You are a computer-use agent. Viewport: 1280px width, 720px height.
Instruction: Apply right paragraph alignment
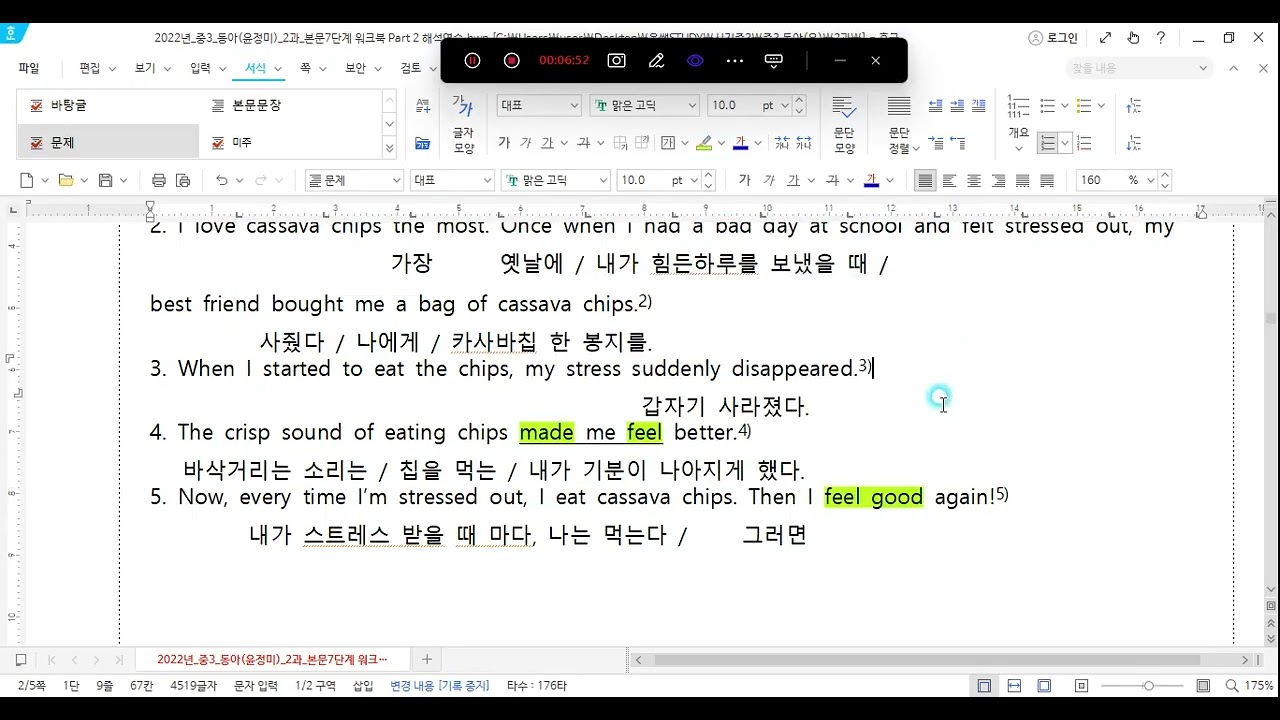998,181
